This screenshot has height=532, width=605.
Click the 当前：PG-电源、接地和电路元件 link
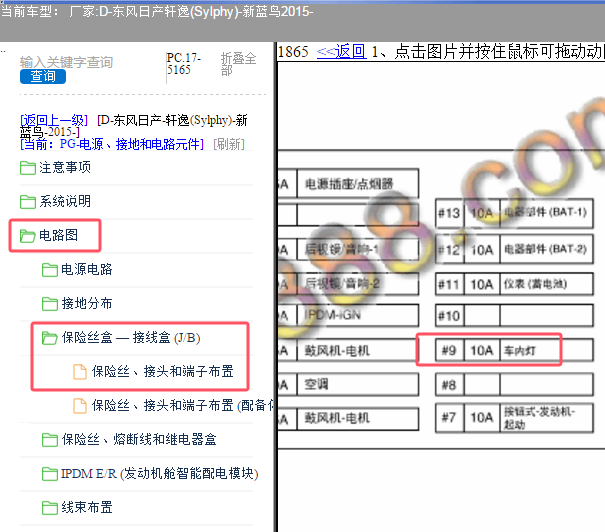tap(112, 144)
